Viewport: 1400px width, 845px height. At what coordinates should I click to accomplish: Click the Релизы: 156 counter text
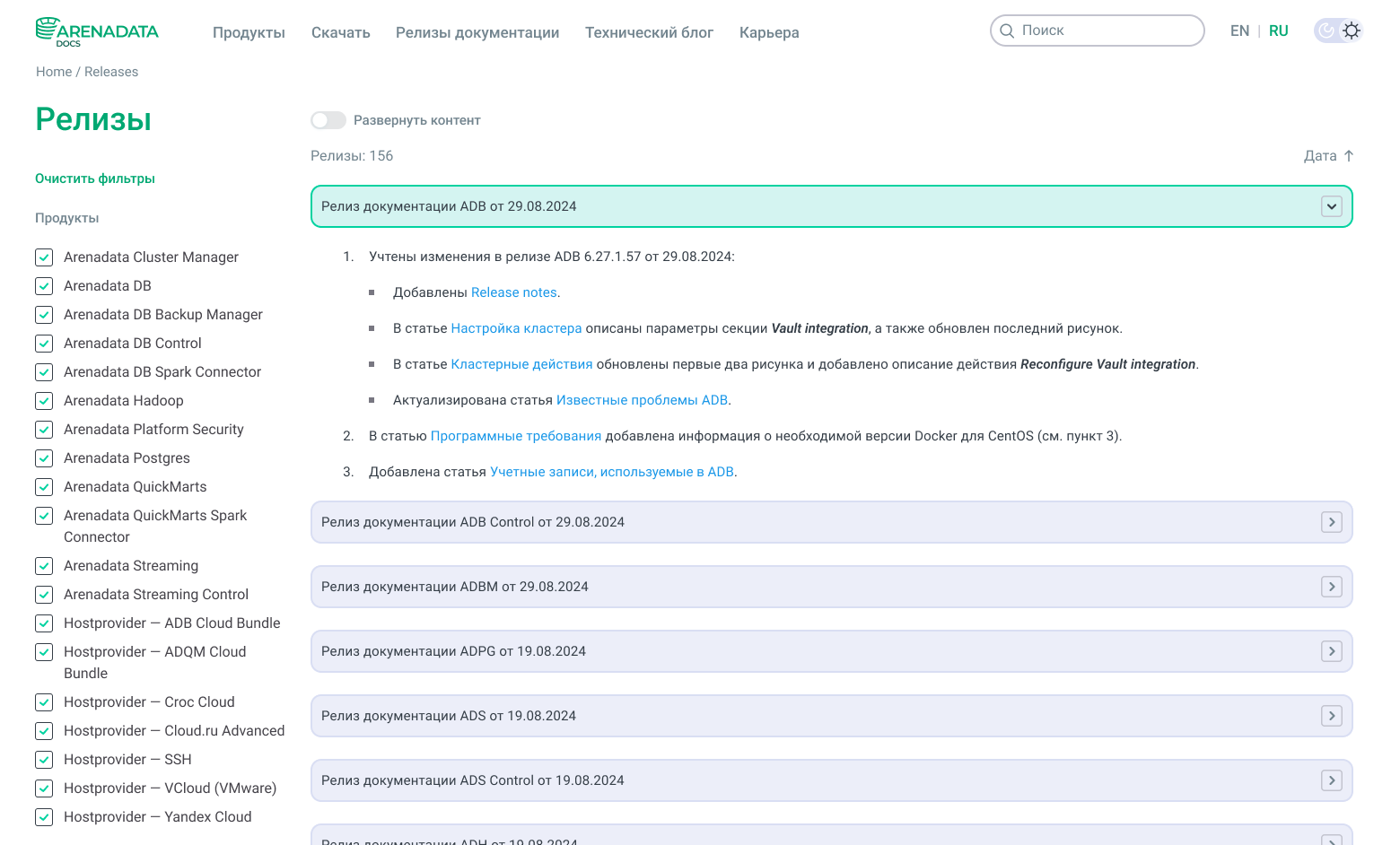[352, 156]
